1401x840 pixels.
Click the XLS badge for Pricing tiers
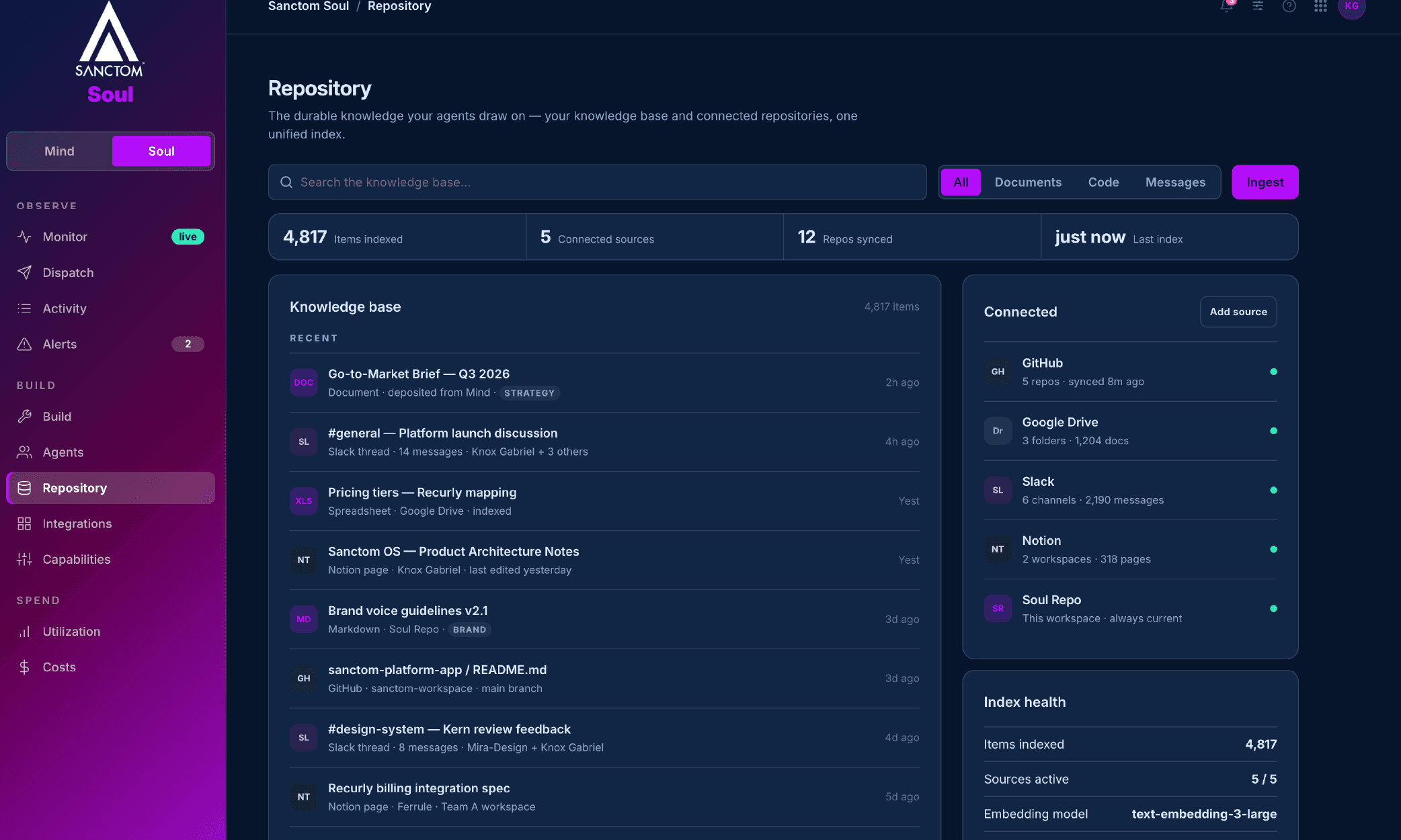tap(304, 501)
